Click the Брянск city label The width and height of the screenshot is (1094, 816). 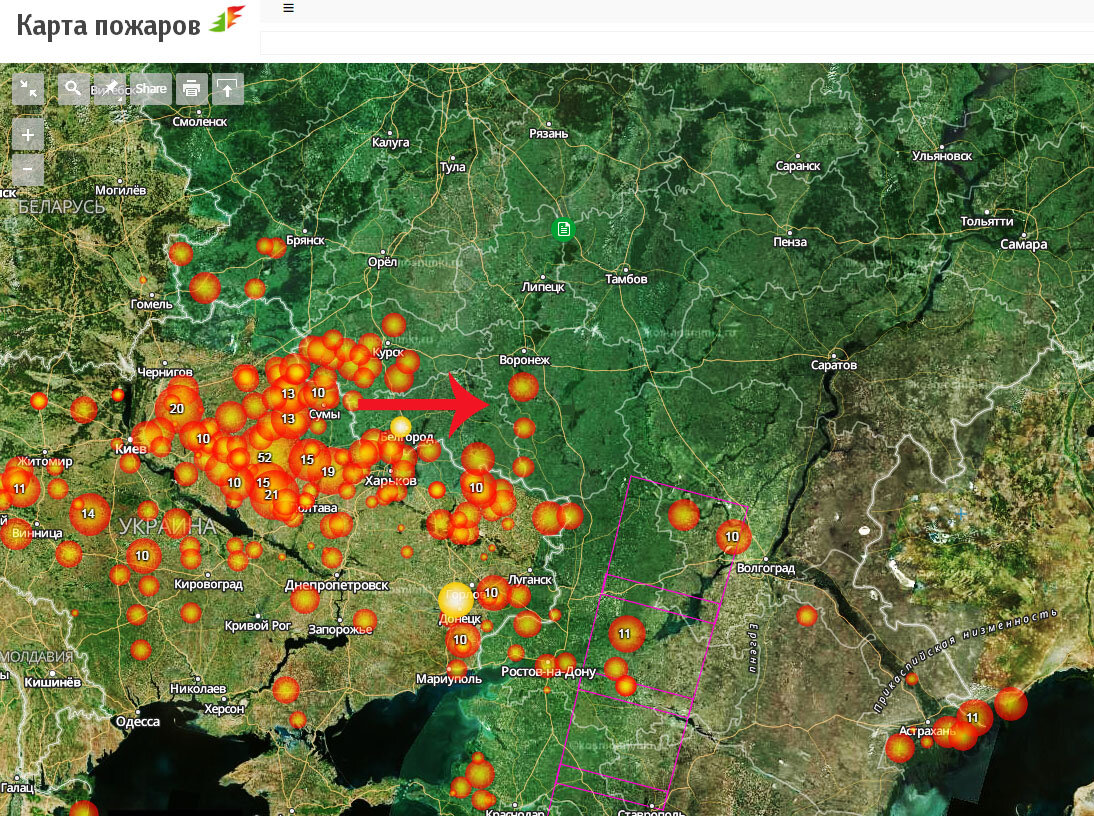306,240
